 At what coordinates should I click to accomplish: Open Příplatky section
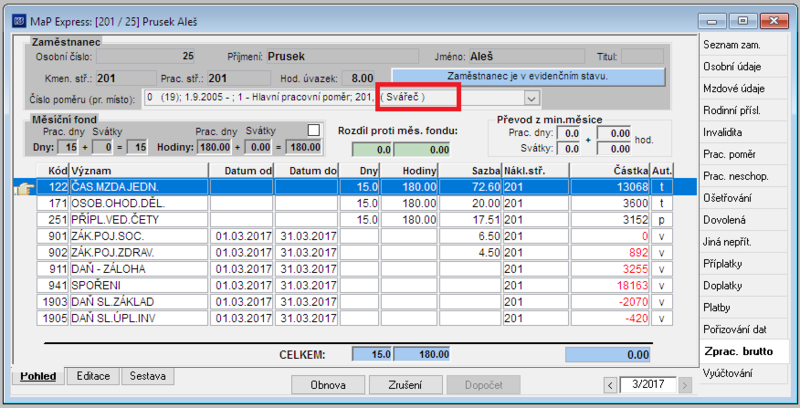tap(743, 264)
